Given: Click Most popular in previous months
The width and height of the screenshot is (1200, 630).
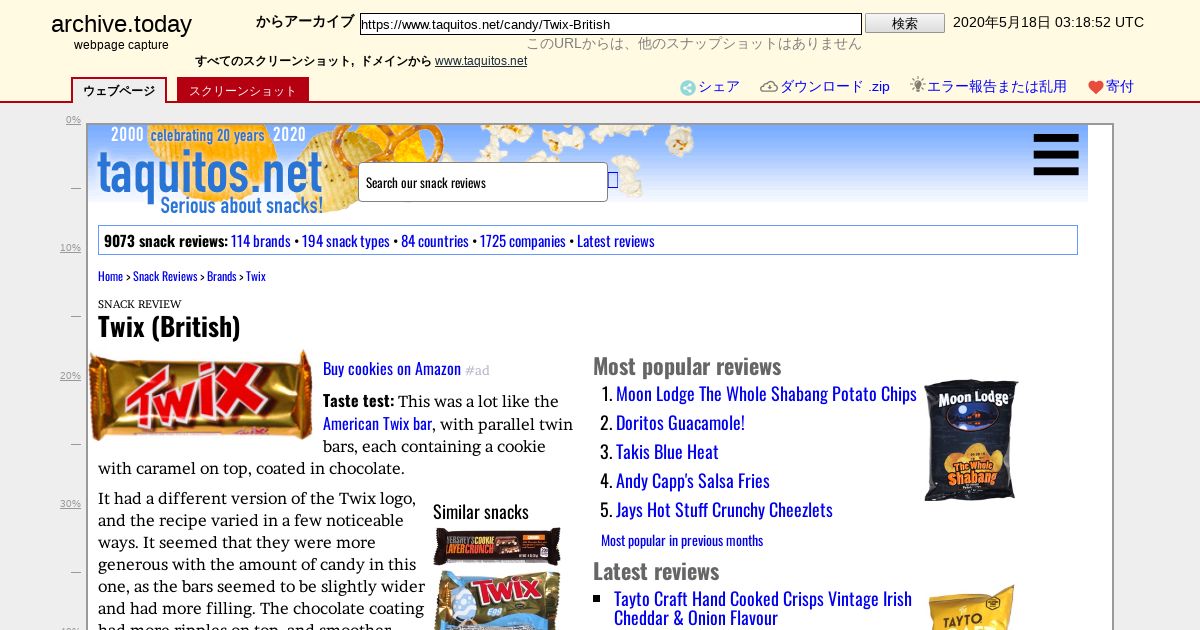Looking at the screenshot, I should [x=682, y=541].
